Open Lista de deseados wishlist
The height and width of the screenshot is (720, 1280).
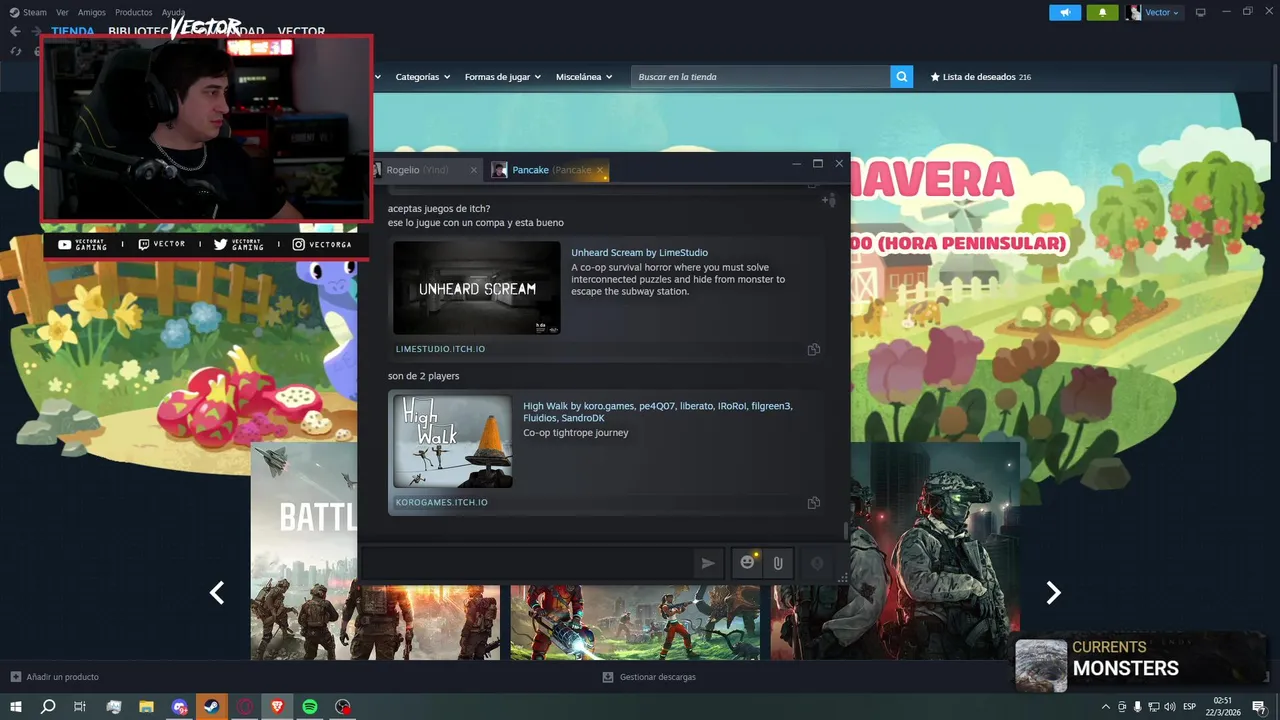pos(980,77)
